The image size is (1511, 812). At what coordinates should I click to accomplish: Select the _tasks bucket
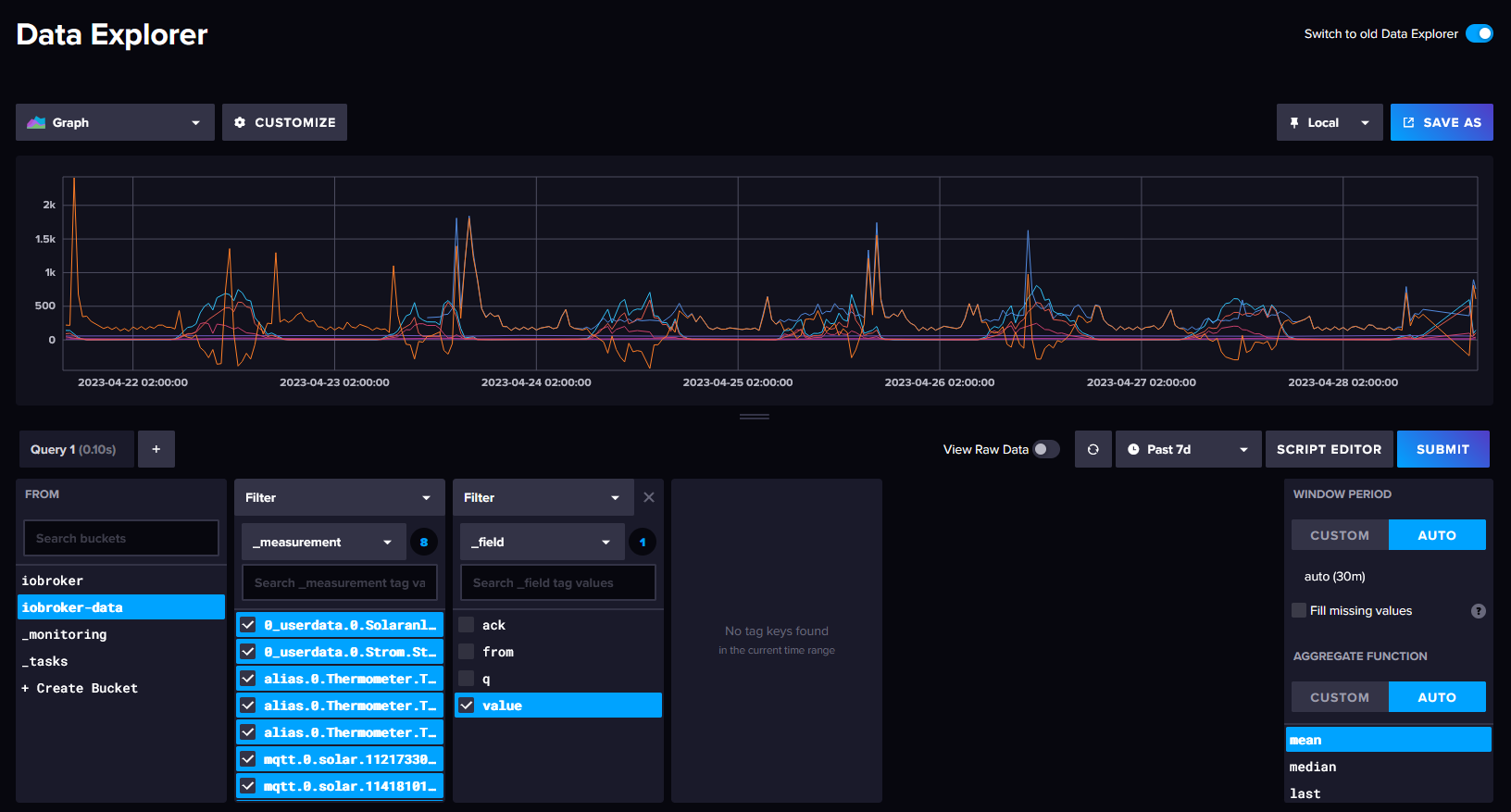coord(121,661)
